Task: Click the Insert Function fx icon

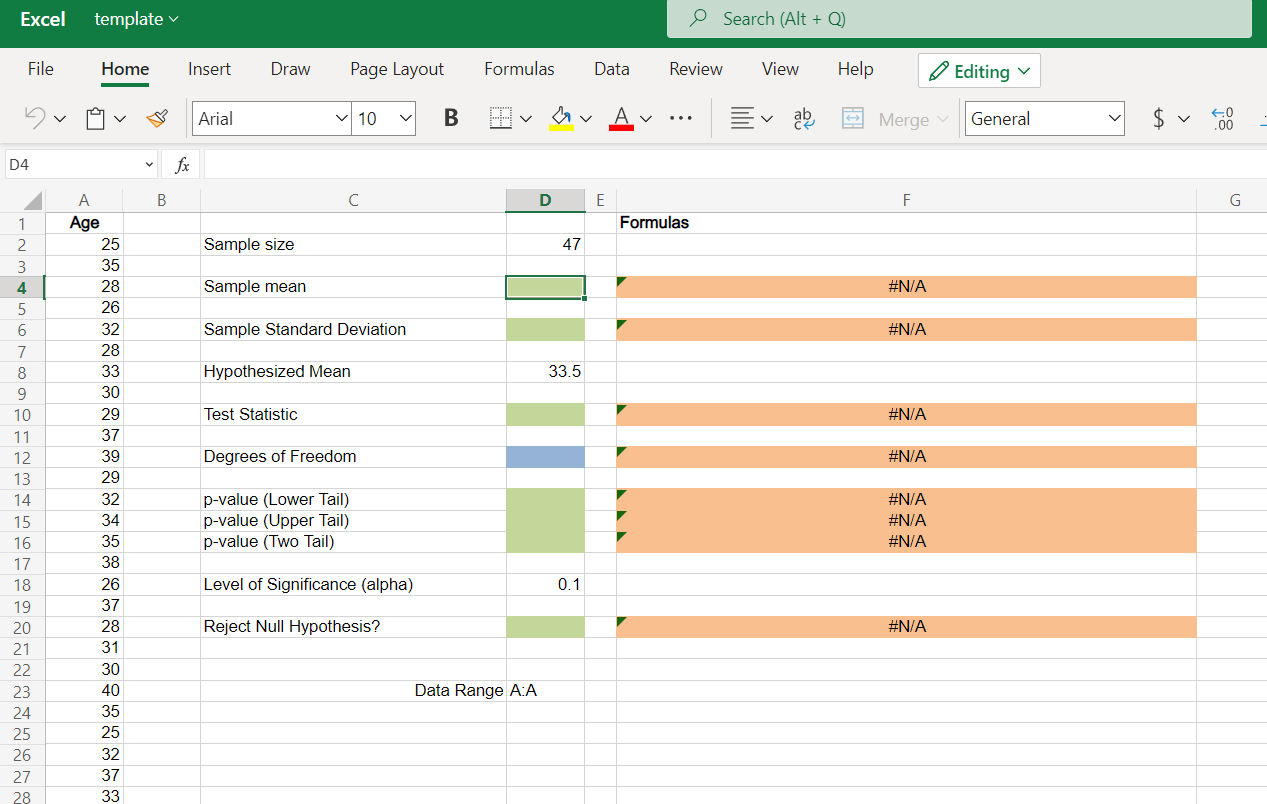Action: (x=181, y=164)
